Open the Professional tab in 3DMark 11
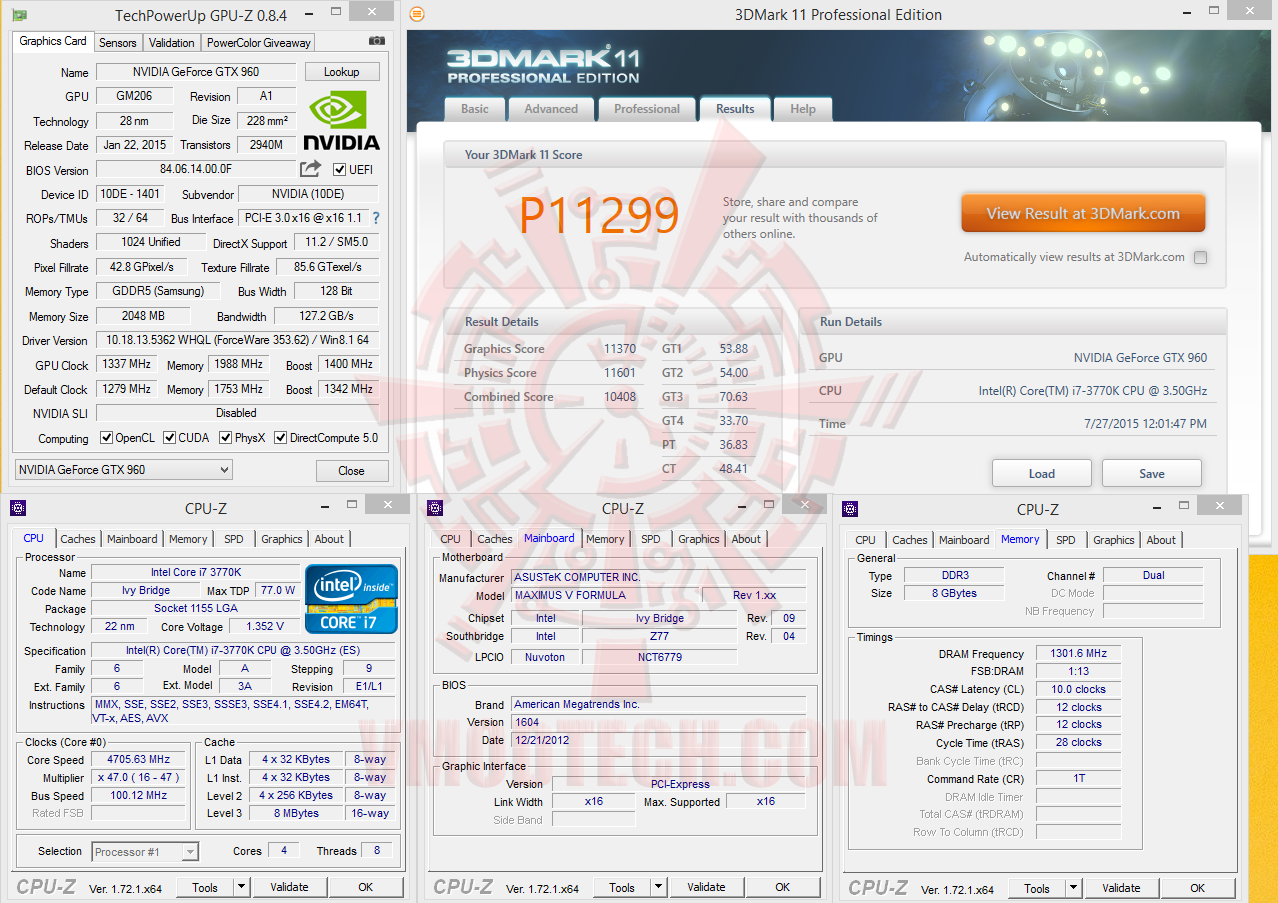 (647, 109)
